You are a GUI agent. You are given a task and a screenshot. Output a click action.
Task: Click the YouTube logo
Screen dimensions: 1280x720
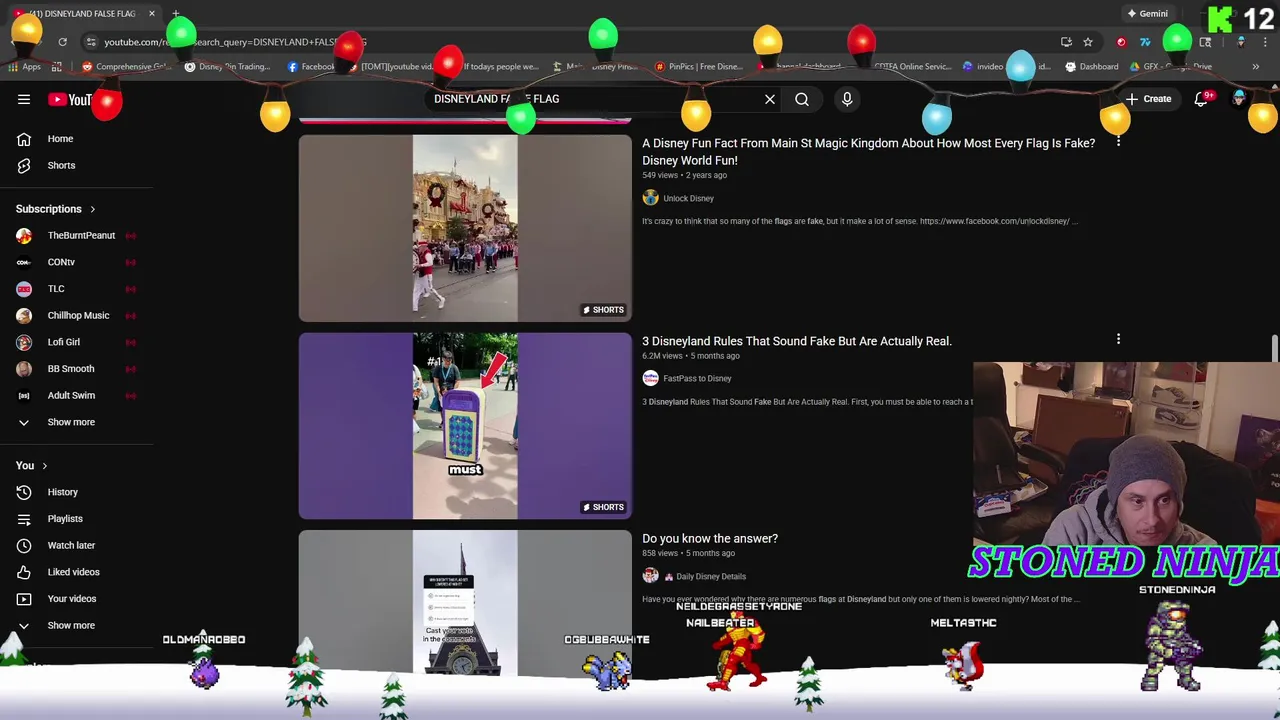click(x=70, y=99)
